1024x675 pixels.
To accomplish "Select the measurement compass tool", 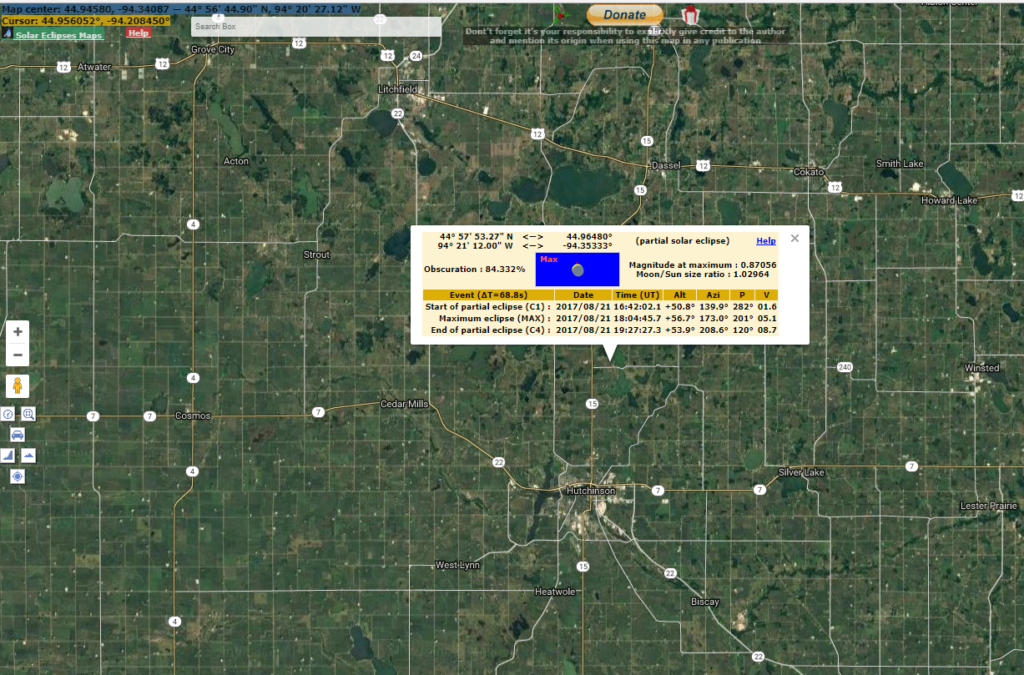I will click(8, 412).
